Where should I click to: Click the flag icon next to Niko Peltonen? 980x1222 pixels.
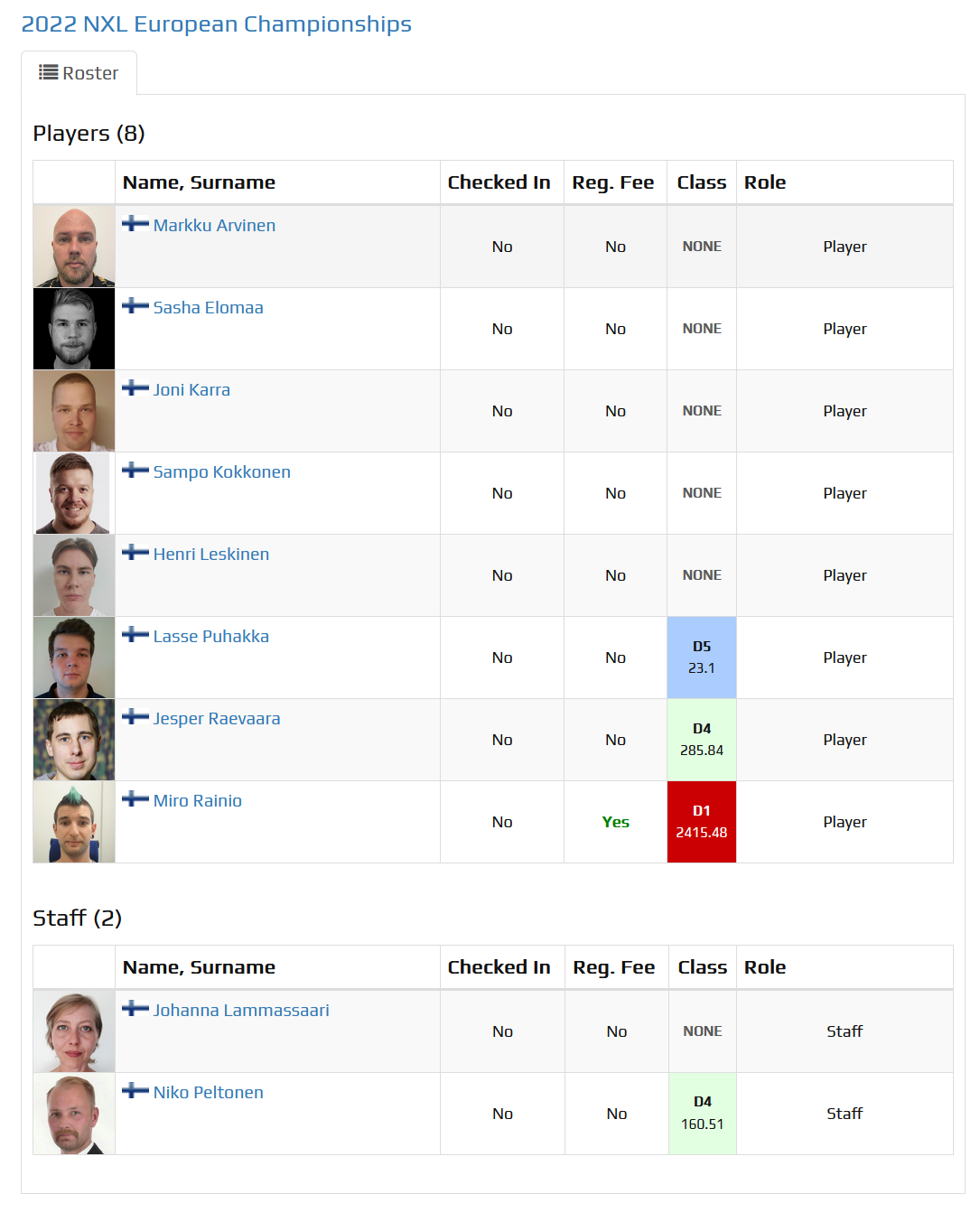tap(135, 1091)
